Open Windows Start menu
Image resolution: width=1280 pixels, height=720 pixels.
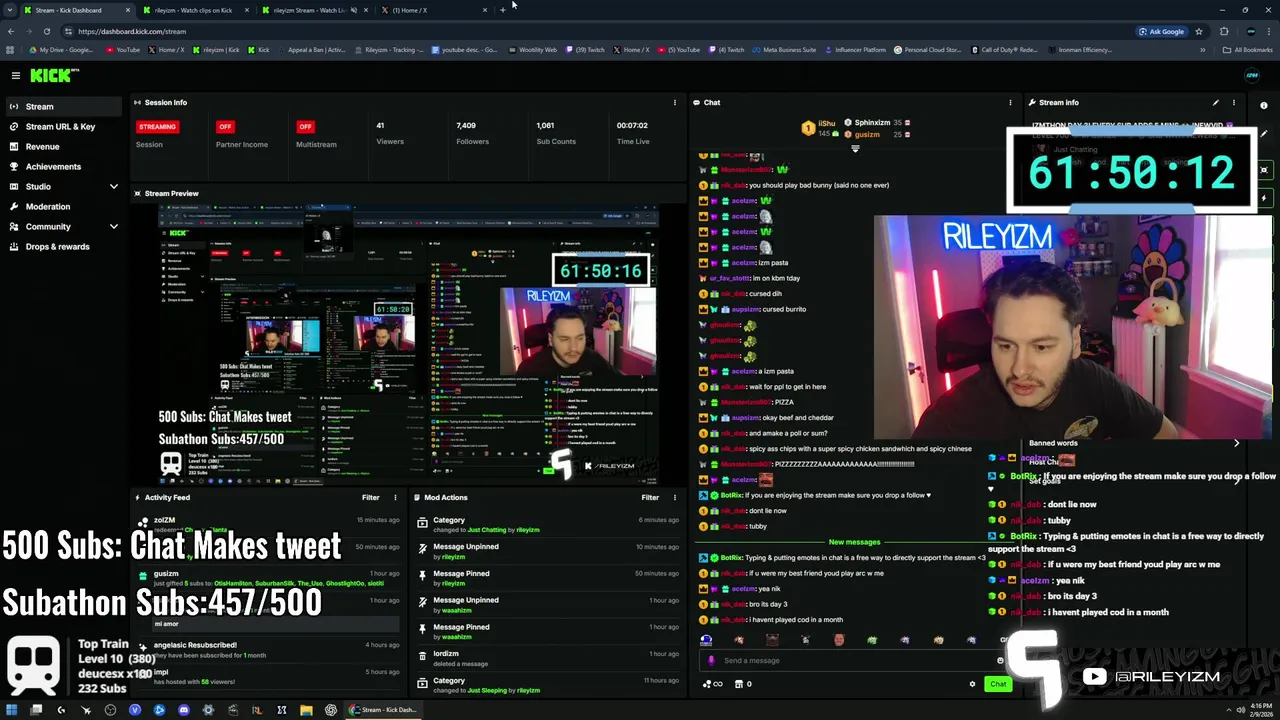coord(12,710)
